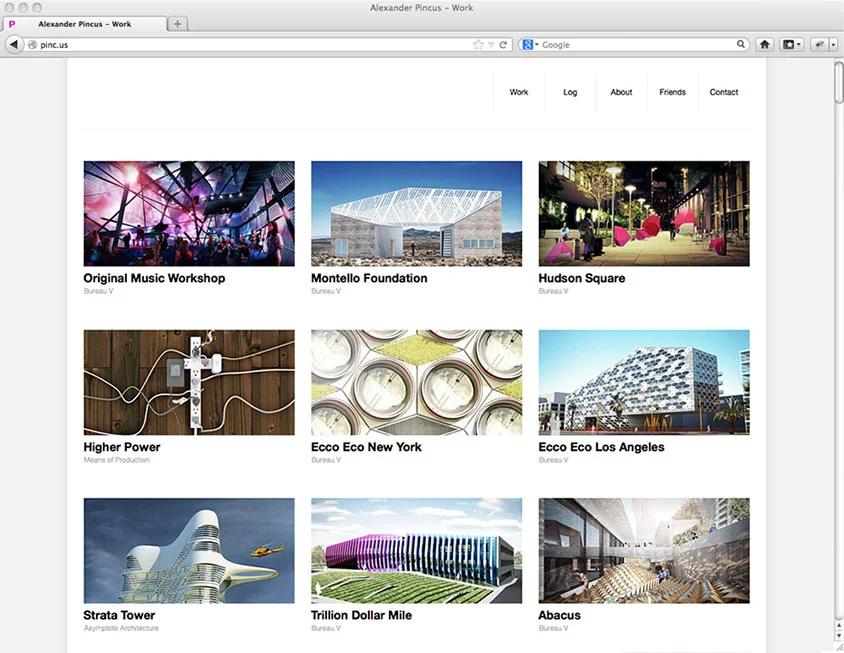Click the Strata Tower title link
The height and width of the screenshot is (653, 844).
click(119, 615)
